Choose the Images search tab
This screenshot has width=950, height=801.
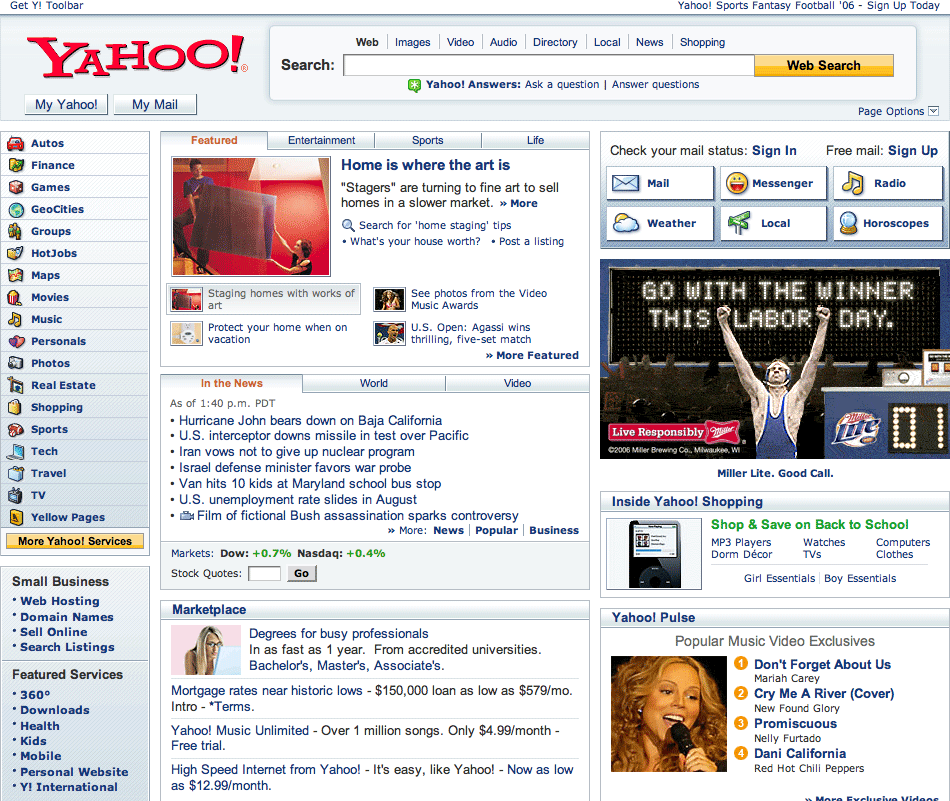(413, 42)
